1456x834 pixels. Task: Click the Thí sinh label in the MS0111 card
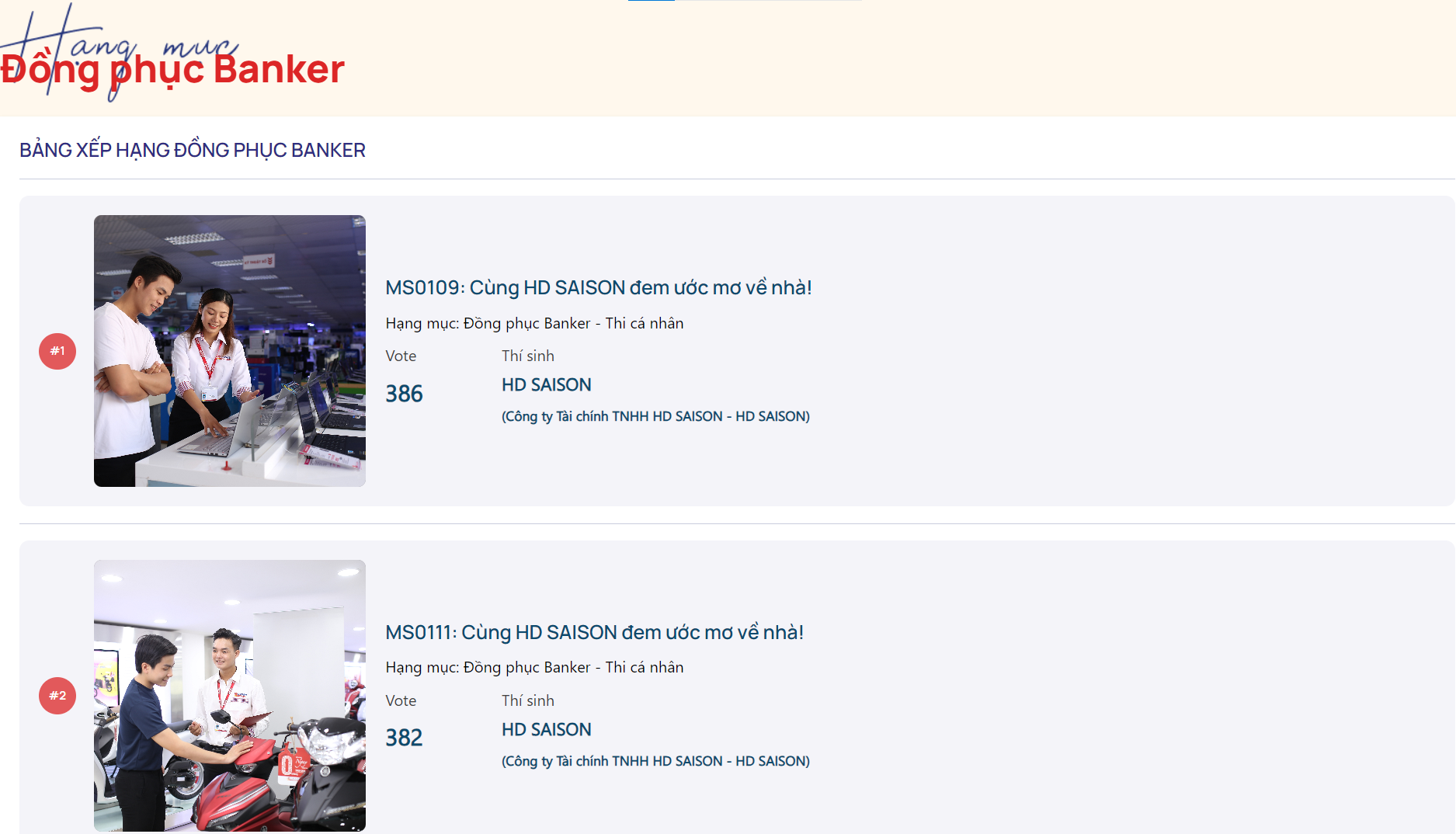(528, 700)
